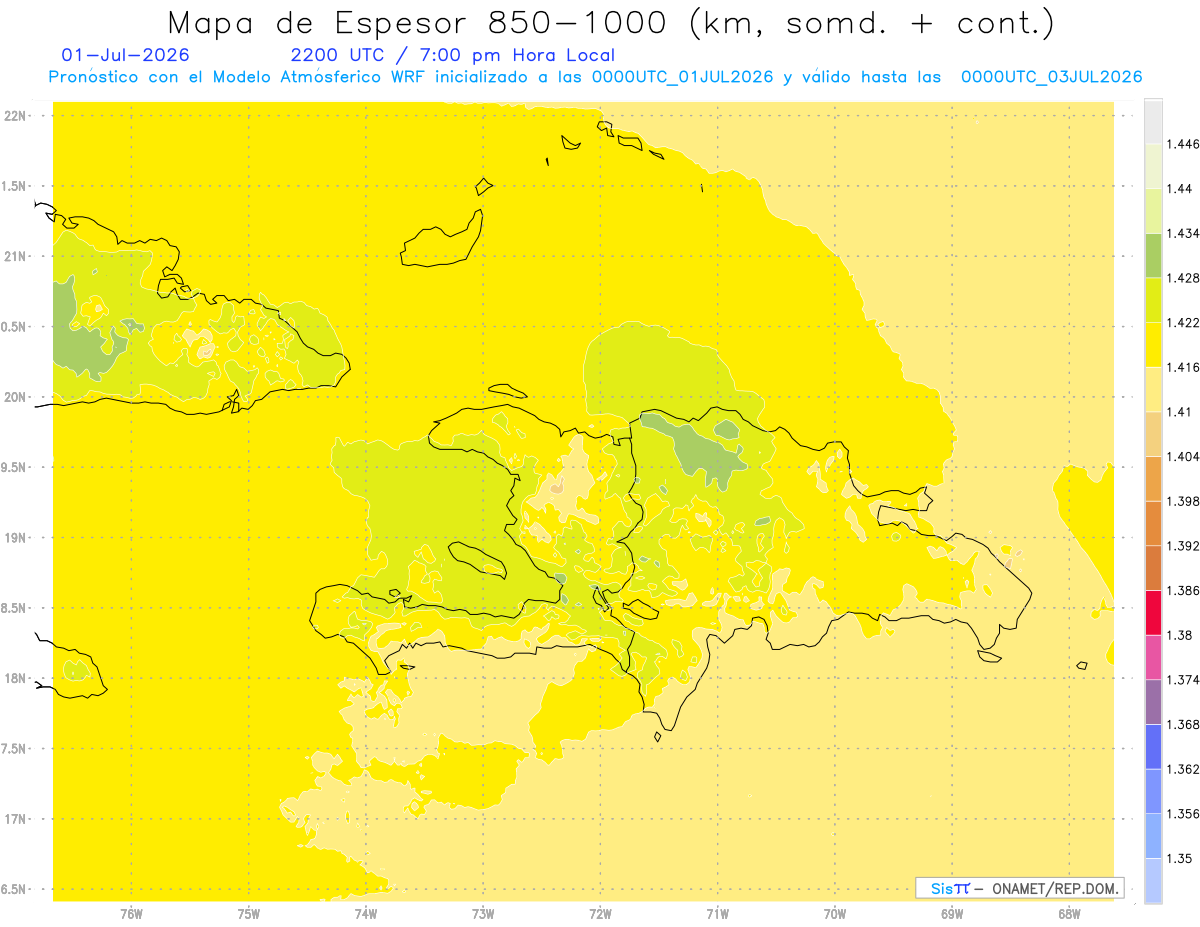Click the colorbar value 1.434
Screen dimensions: 1200x927
[1185, 233]
